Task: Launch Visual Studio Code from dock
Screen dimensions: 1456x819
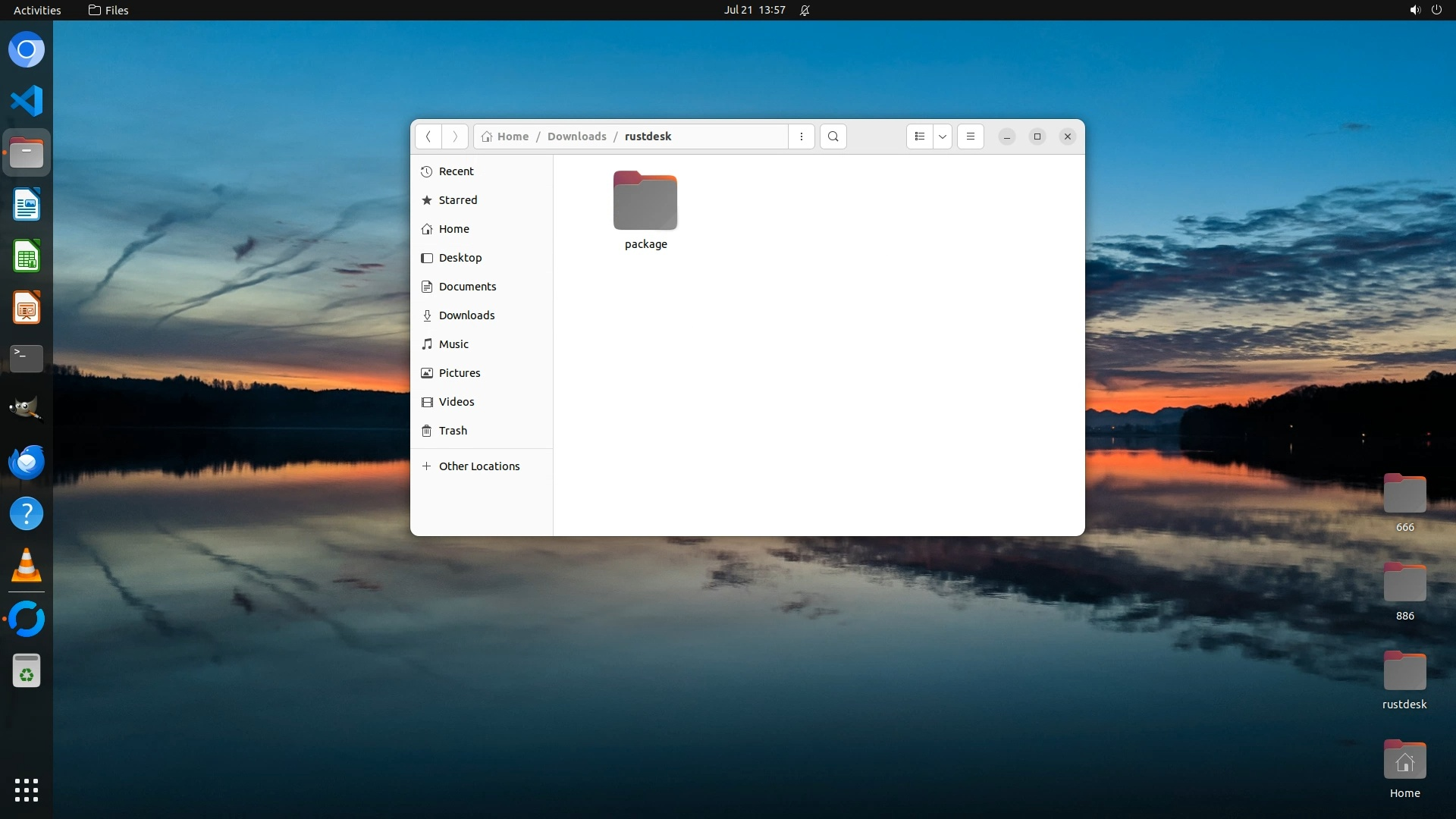Action: 27,101
